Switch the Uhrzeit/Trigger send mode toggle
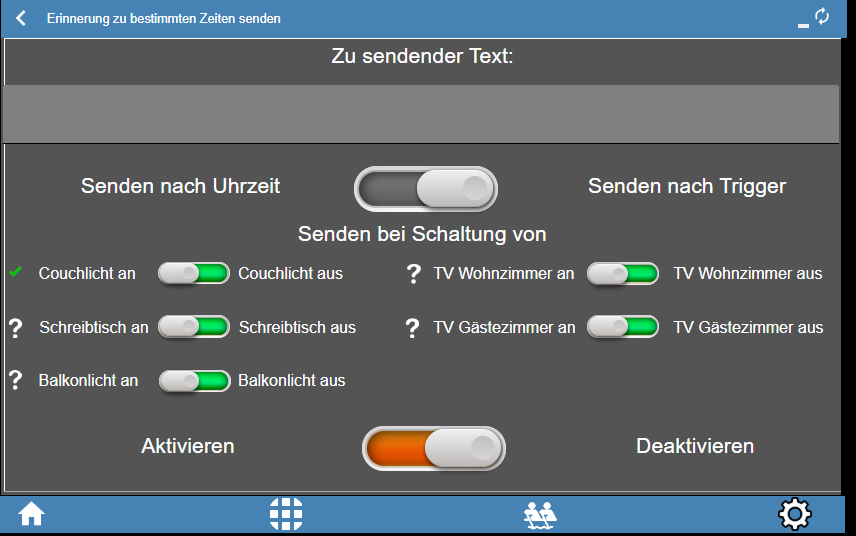The height and width of the screenshot is (536, 856). pyautogui.click(x=426, y=188)
